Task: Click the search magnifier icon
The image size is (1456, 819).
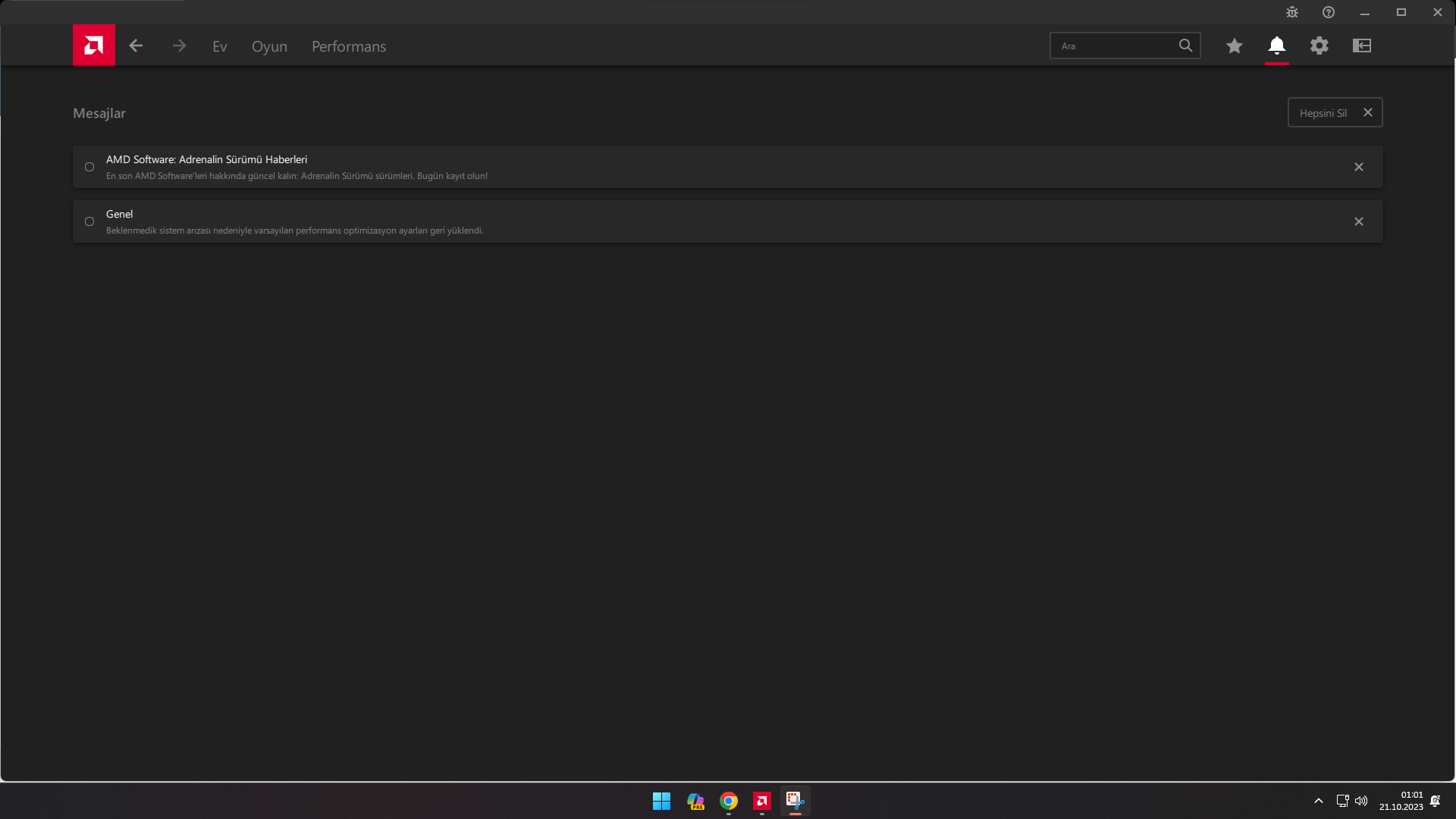Action: pos(1185,46)
